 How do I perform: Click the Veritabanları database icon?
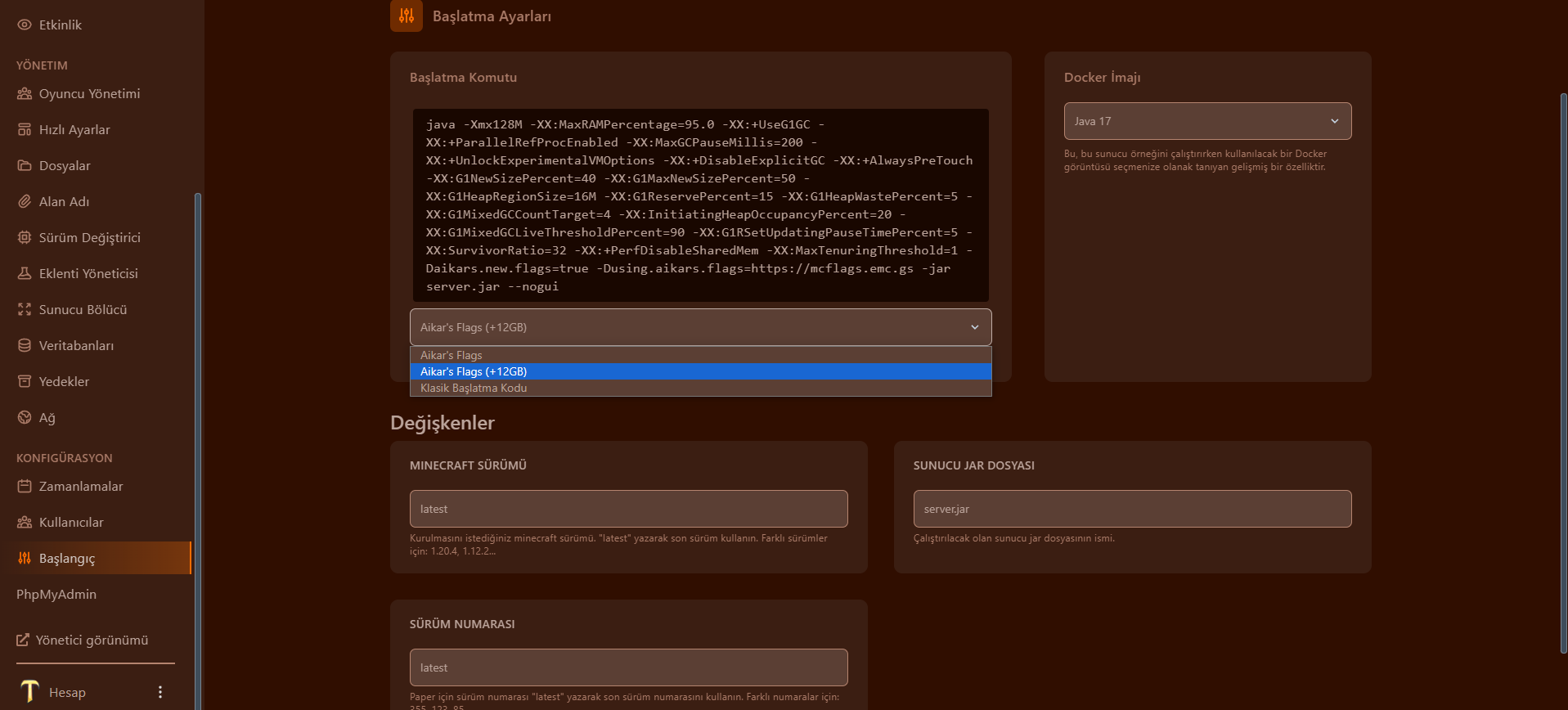[x=25, y=345]
